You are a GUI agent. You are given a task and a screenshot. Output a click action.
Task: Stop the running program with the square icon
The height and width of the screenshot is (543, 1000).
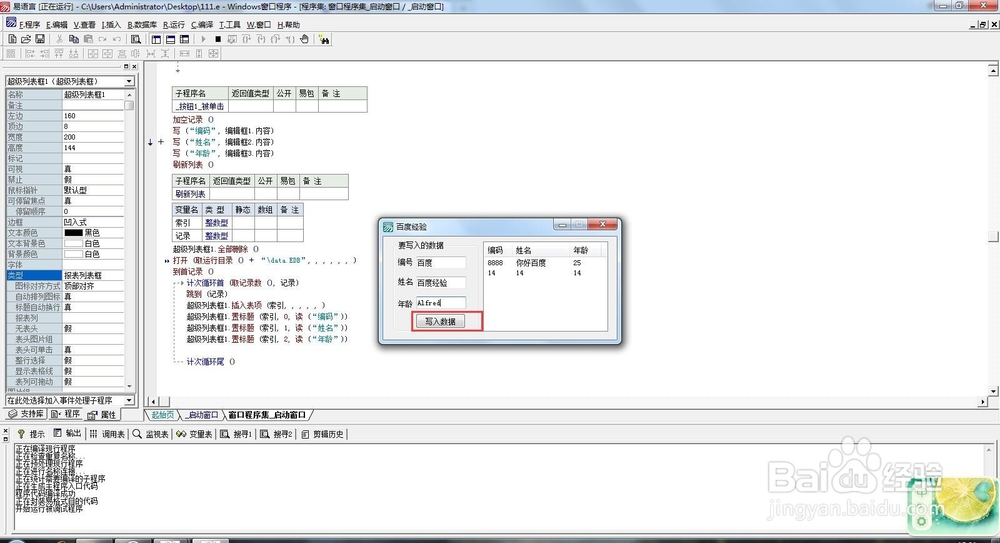click(x=218, y=39)
